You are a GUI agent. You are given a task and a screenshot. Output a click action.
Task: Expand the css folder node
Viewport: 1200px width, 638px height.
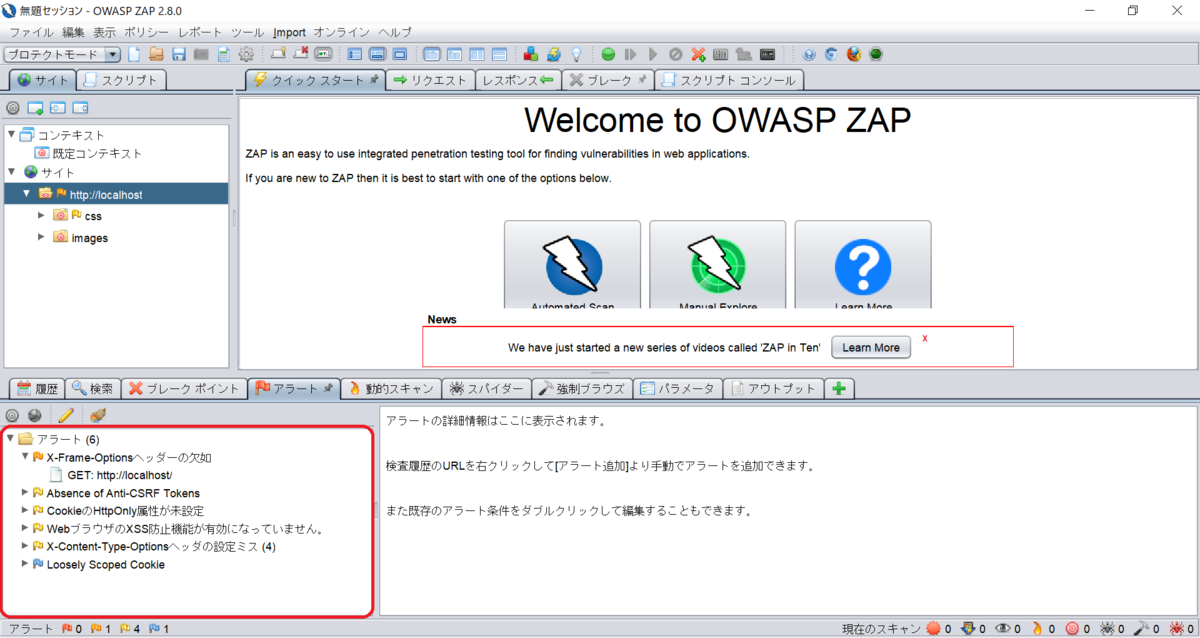pyautogui.click(x=41, y=215)
